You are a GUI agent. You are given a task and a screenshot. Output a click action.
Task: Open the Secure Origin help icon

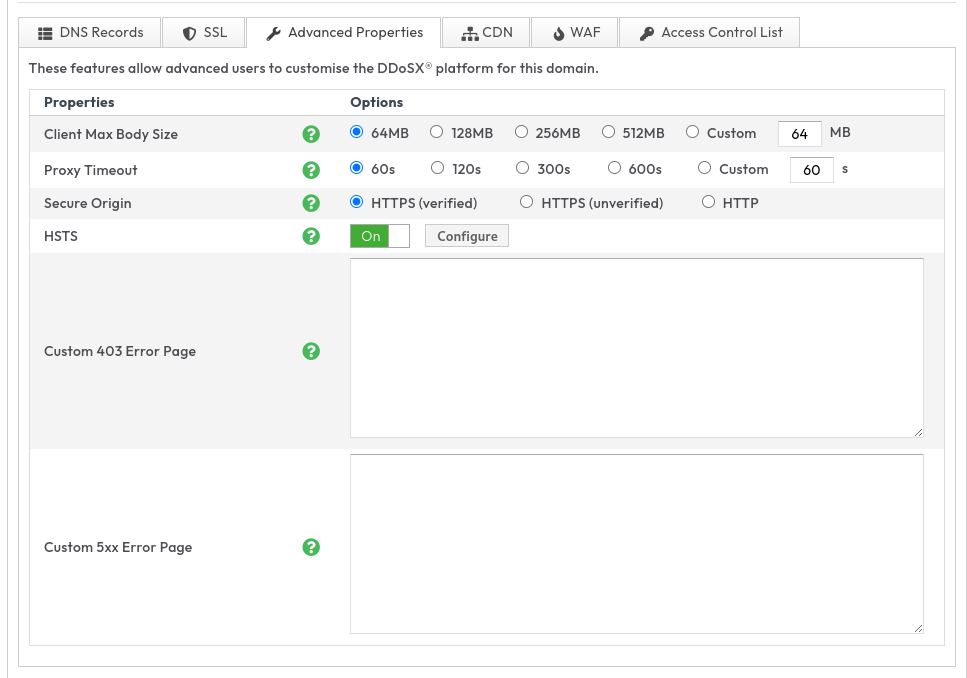tap(311, 203)
